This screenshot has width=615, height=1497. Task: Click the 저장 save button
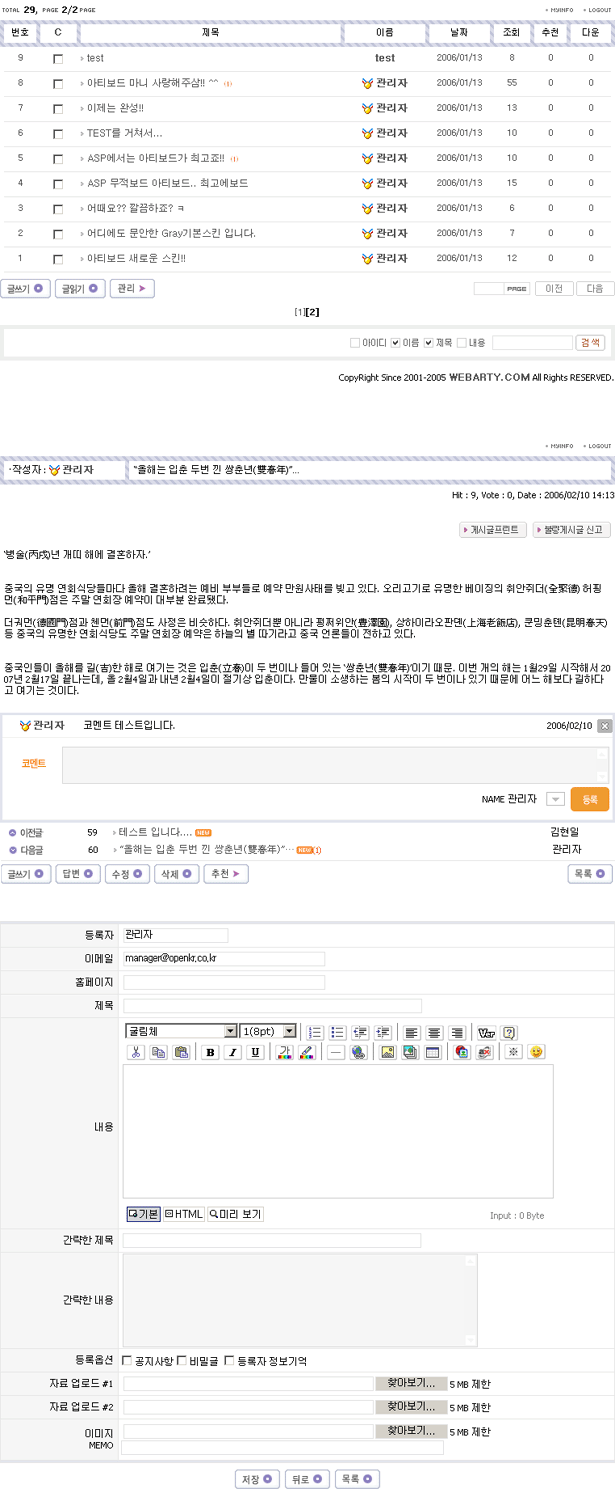258,1479
